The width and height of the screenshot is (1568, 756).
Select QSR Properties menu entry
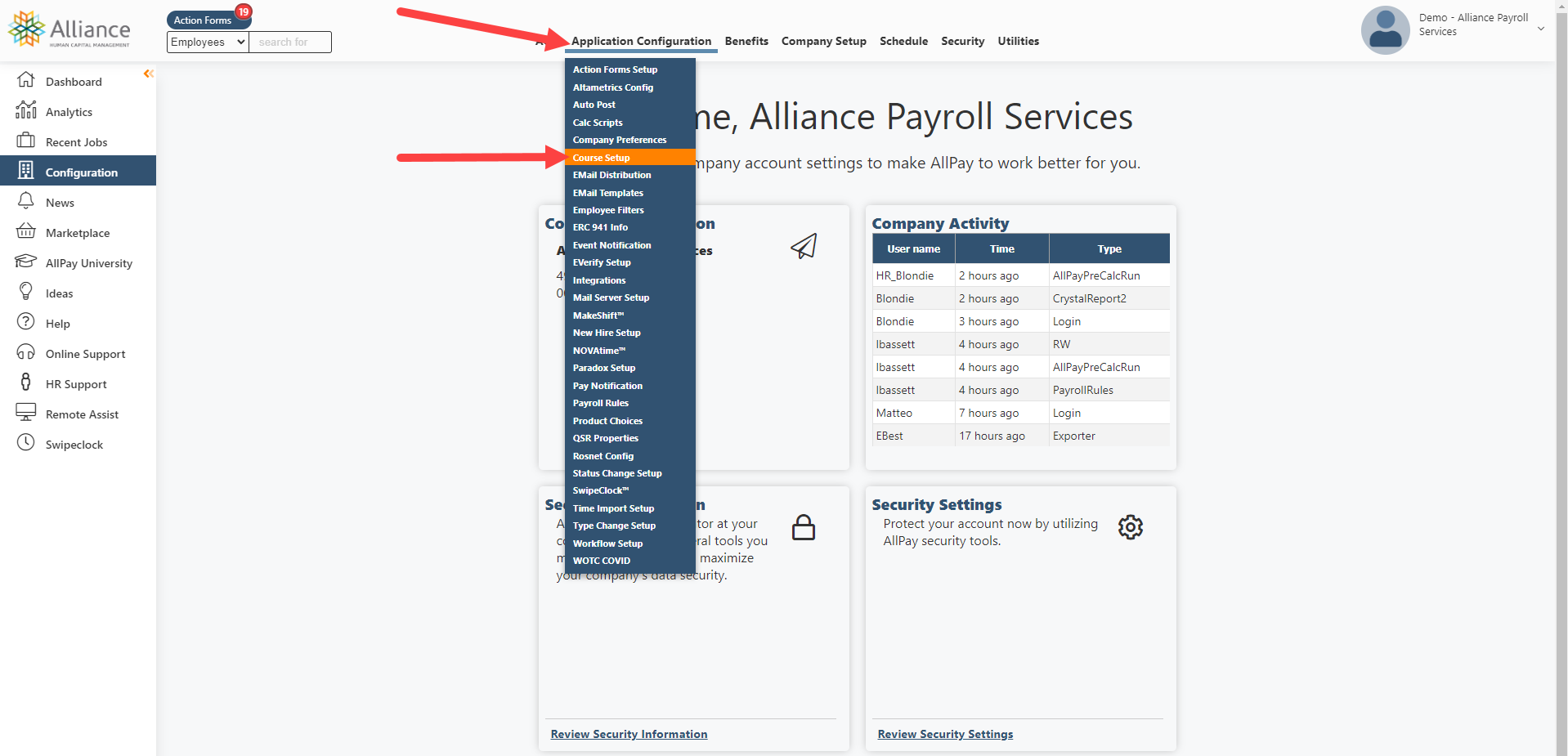point(630,438)
